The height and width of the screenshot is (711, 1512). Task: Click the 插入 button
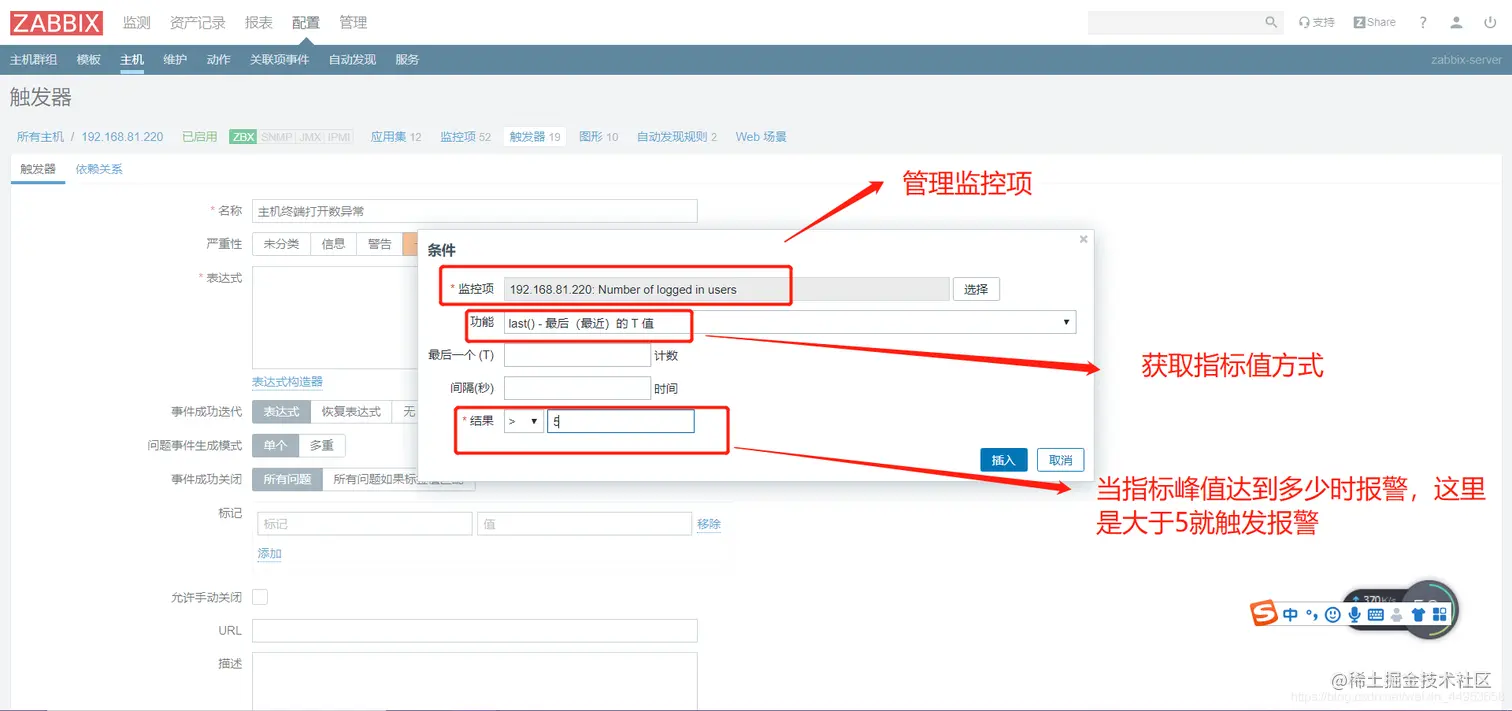coord(1003,460)
